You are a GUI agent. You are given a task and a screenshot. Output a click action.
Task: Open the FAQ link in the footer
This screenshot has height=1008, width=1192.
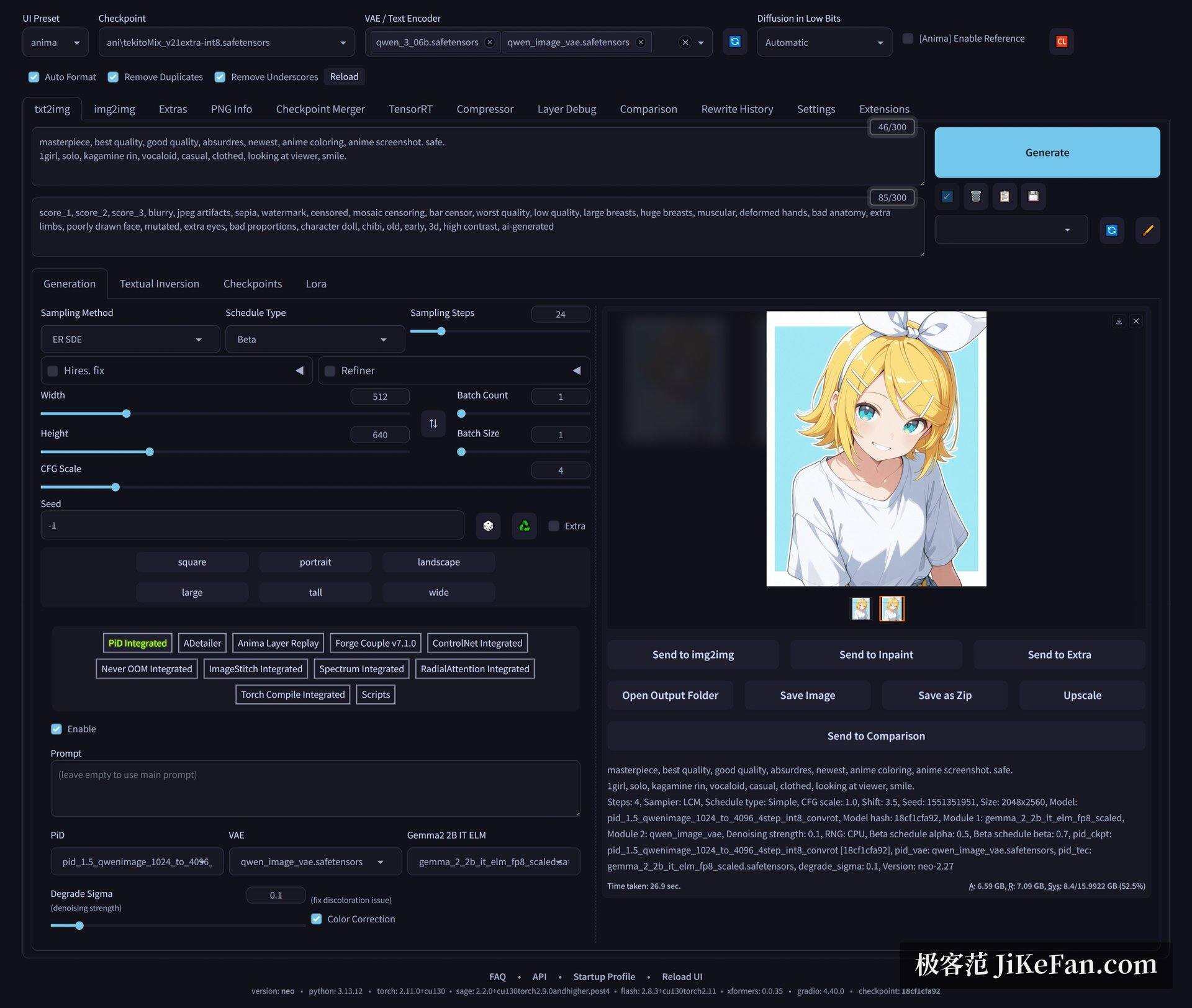(x=497, y=976)
